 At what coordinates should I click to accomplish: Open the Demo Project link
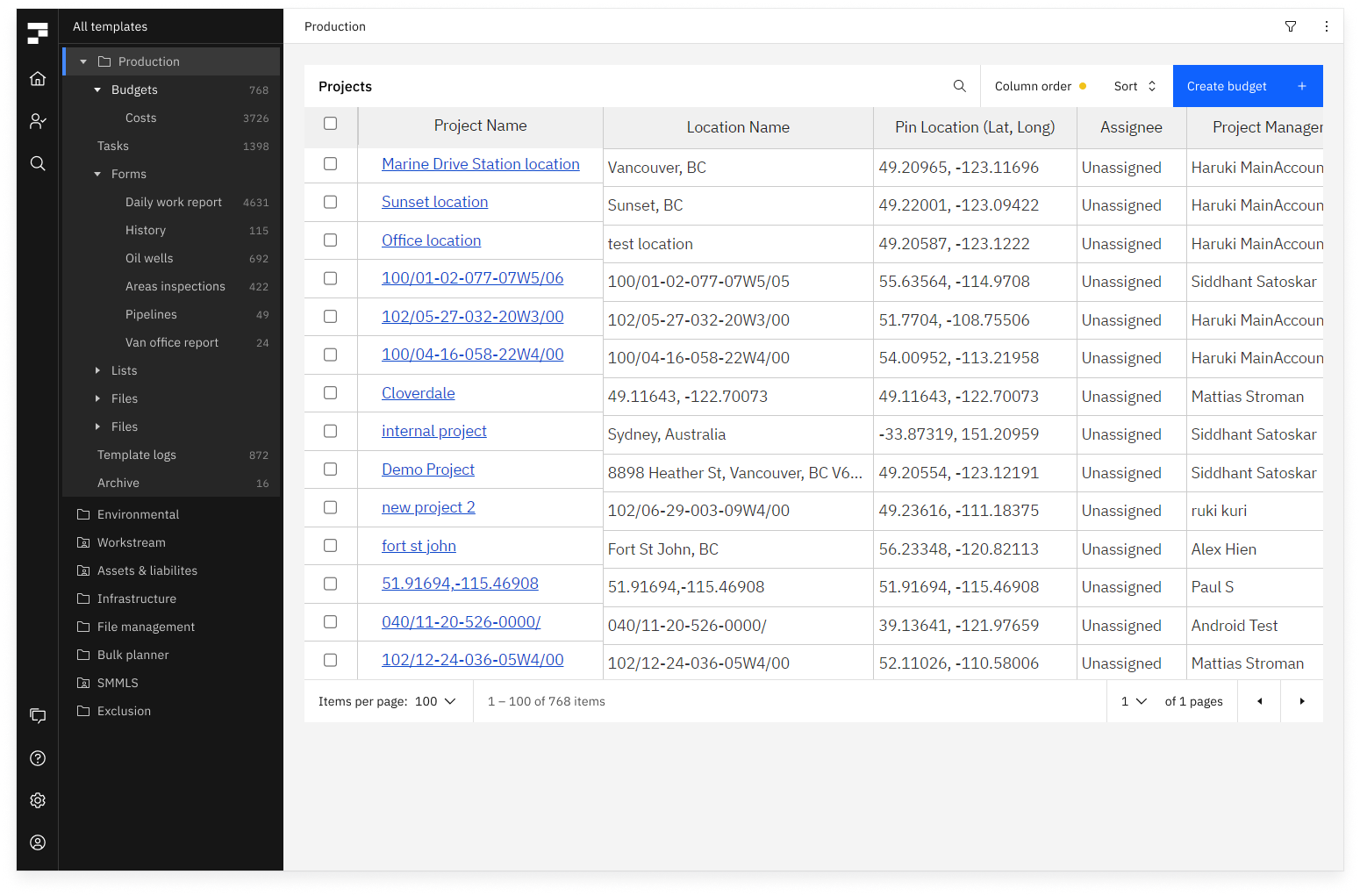428,470
